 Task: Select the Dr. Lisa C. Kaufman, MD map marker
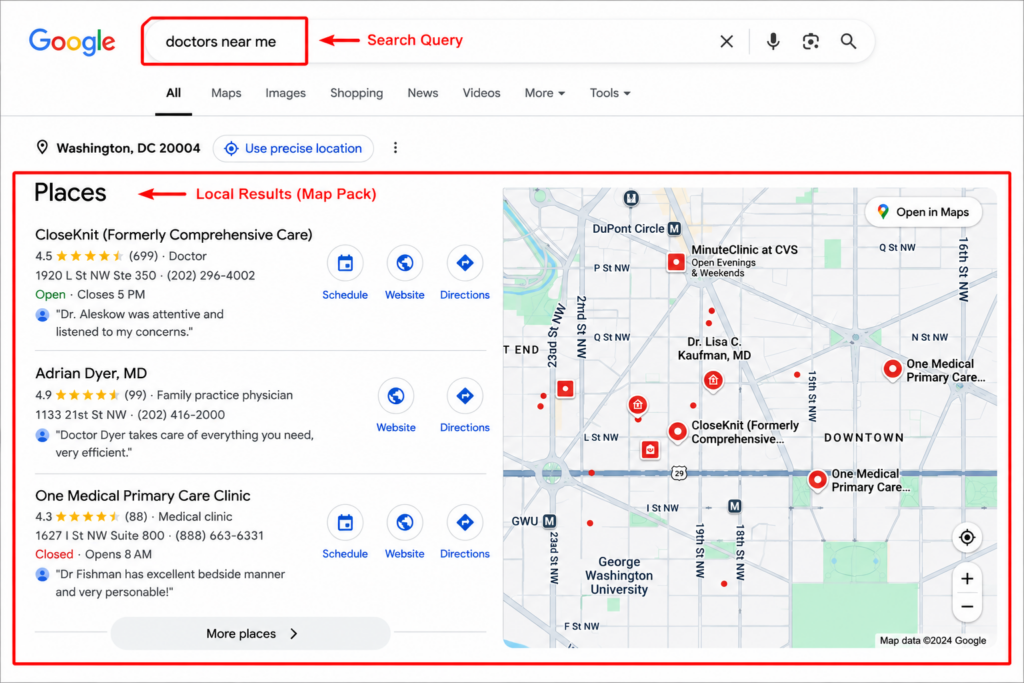[x=713, y=380]
